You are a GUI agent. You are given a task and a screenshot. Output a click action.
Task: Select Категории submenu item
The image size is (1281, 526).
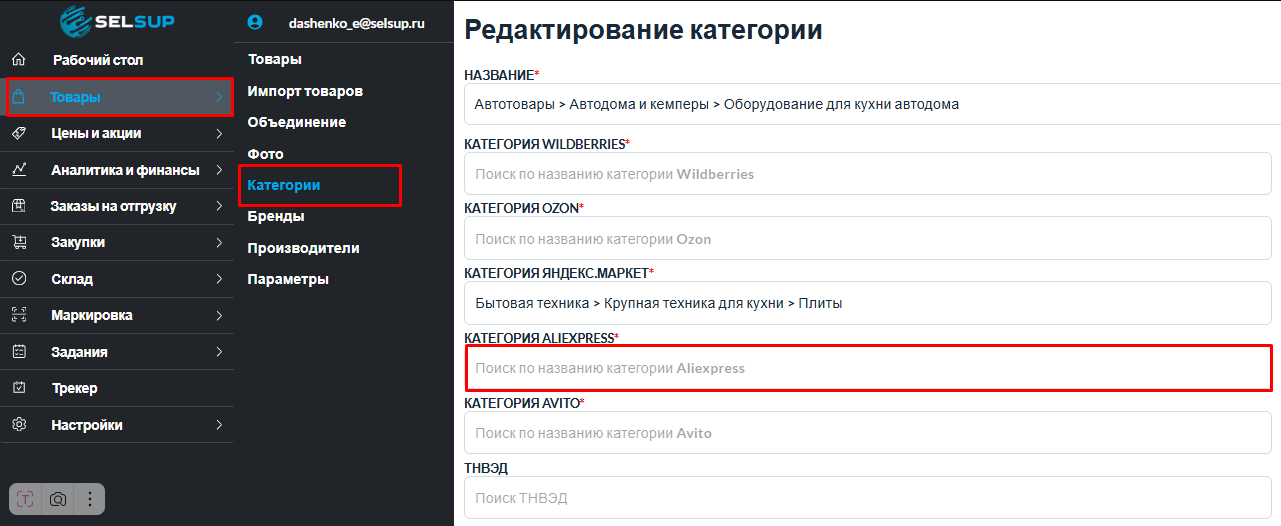point(284,185)
